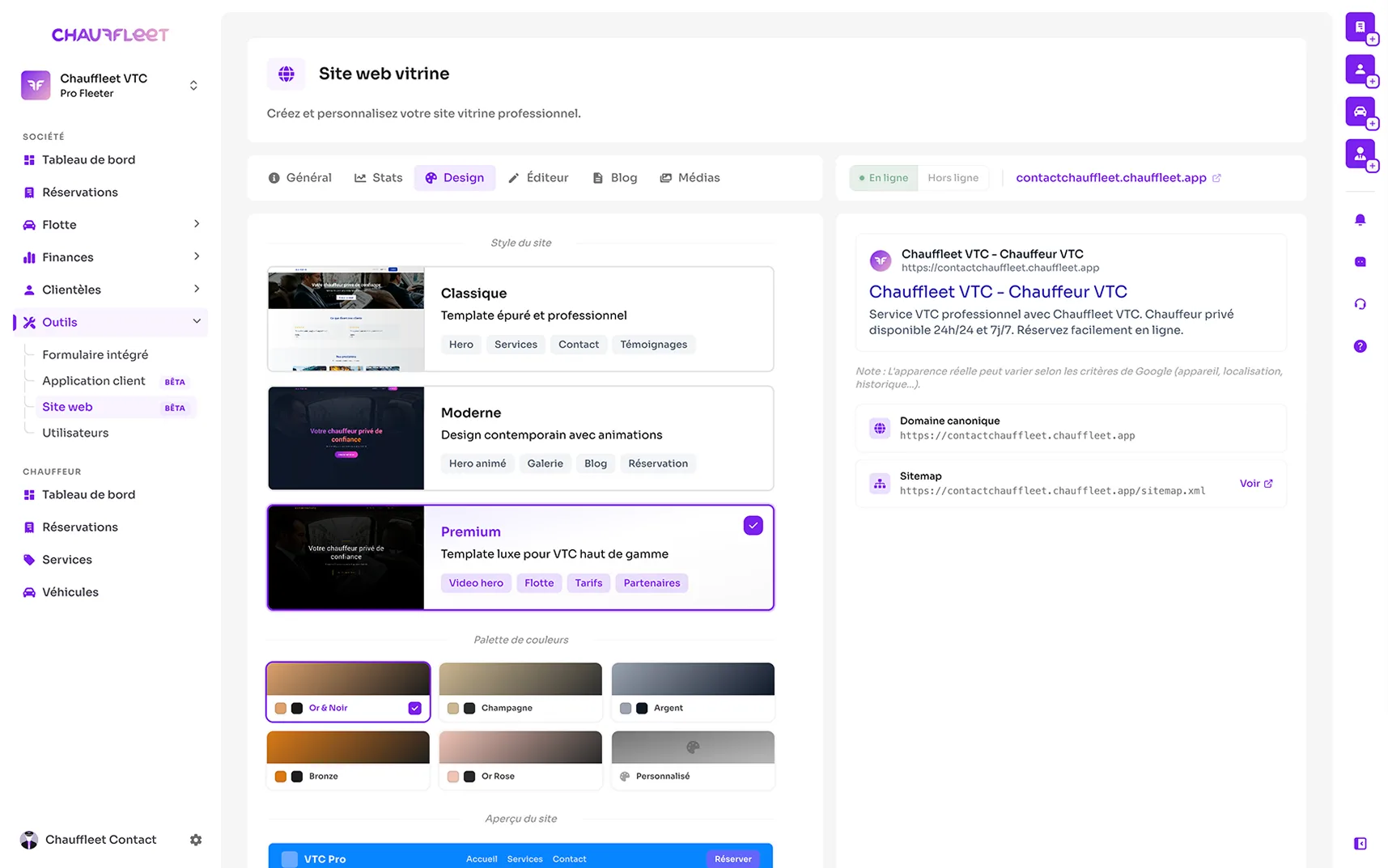The image size is (1388, 868).
Task: Expand the Finances submenu
Action: click(x=197, y=256)
